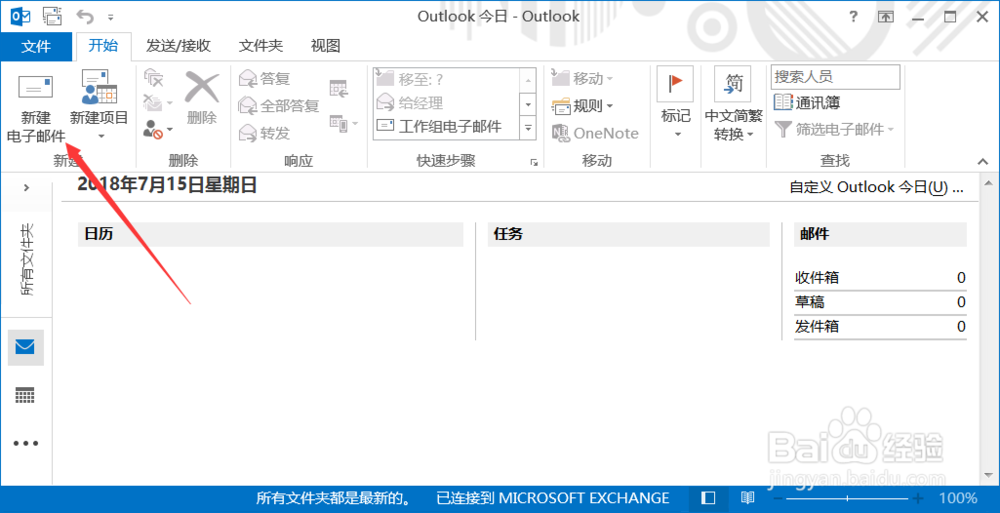
Task: Open the Inbox (收件箱) link
Action: tap(817, 278)
